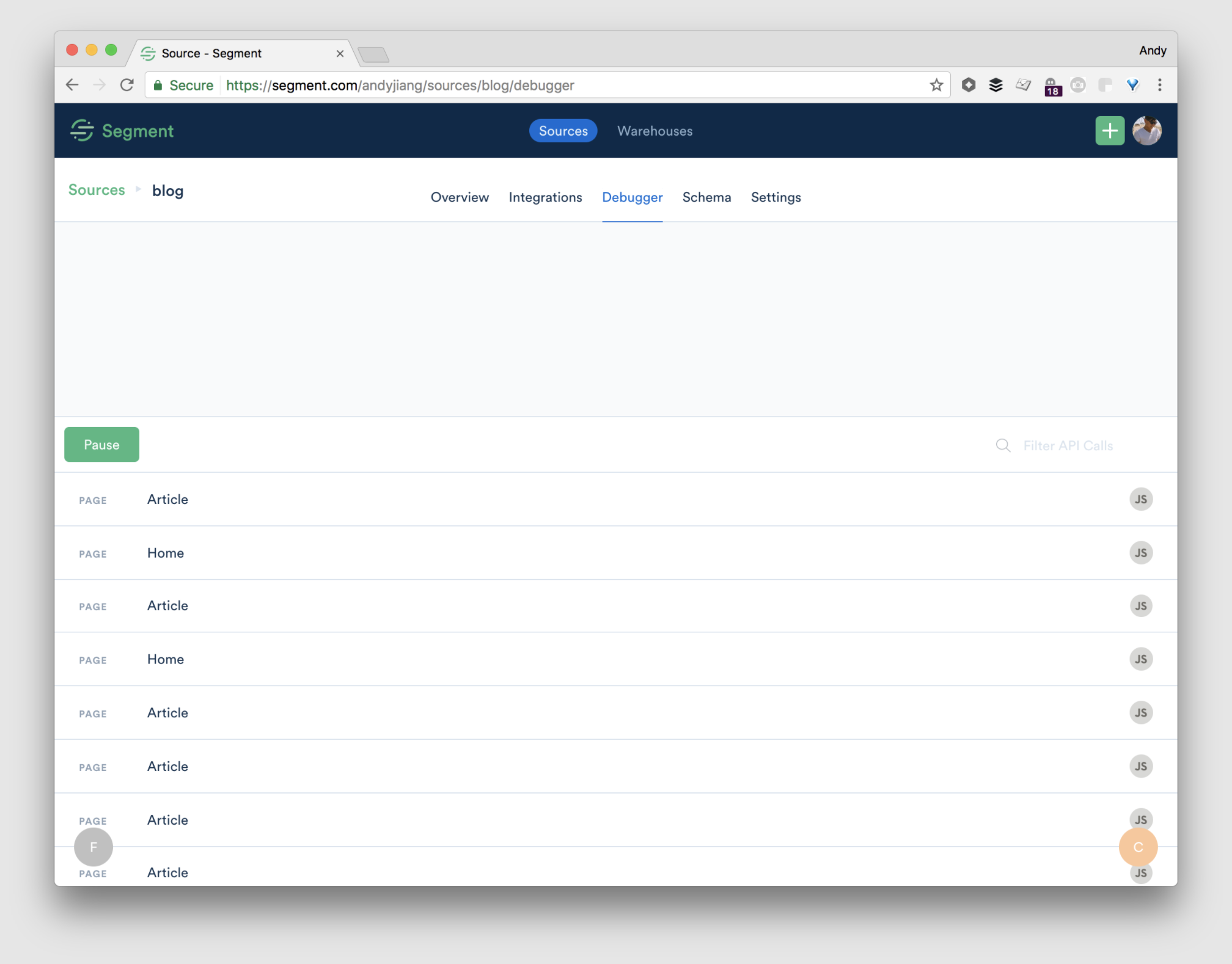
Task: Go to the Warehouses section
Action: coord(654,131)
